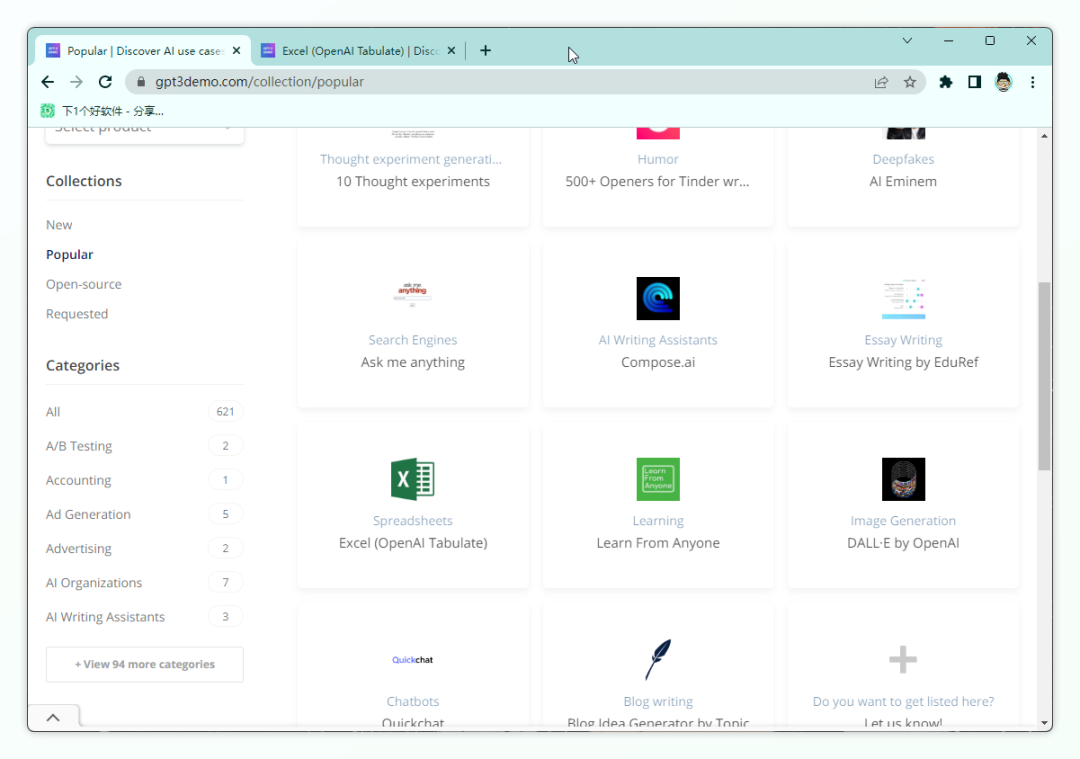Open the browser extensions puzzle icon
This screenshot has width=1080, height=759.
945,82
